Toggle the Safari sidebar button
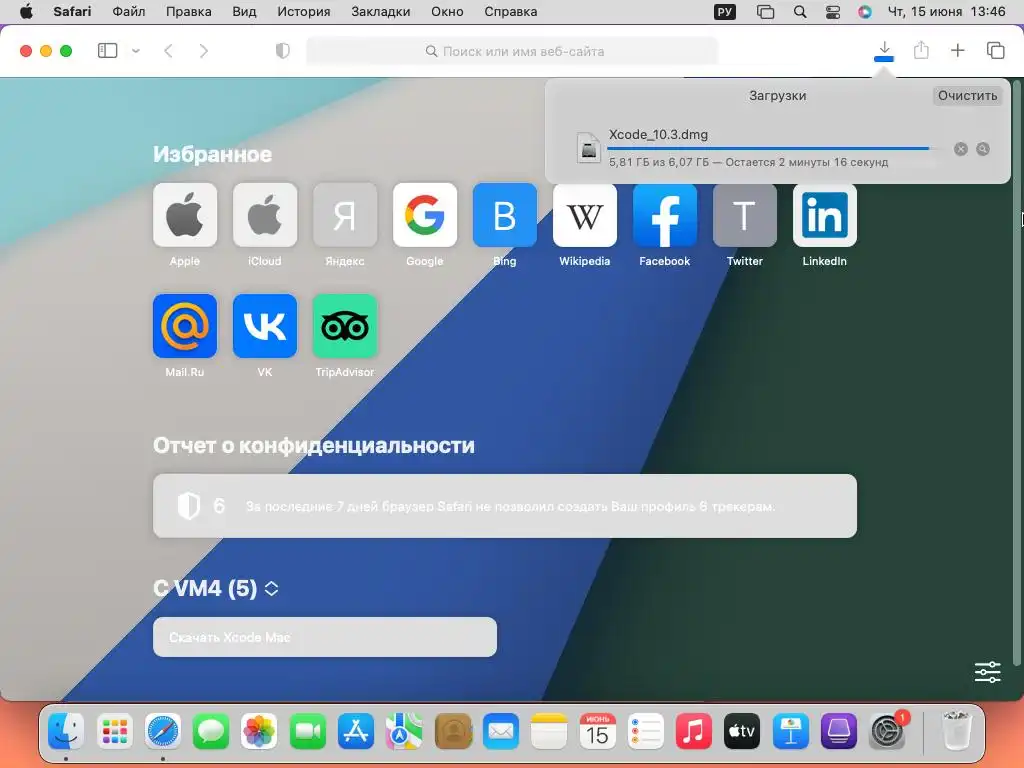This screenshot has width=1024, height=768. pos(107,51)
